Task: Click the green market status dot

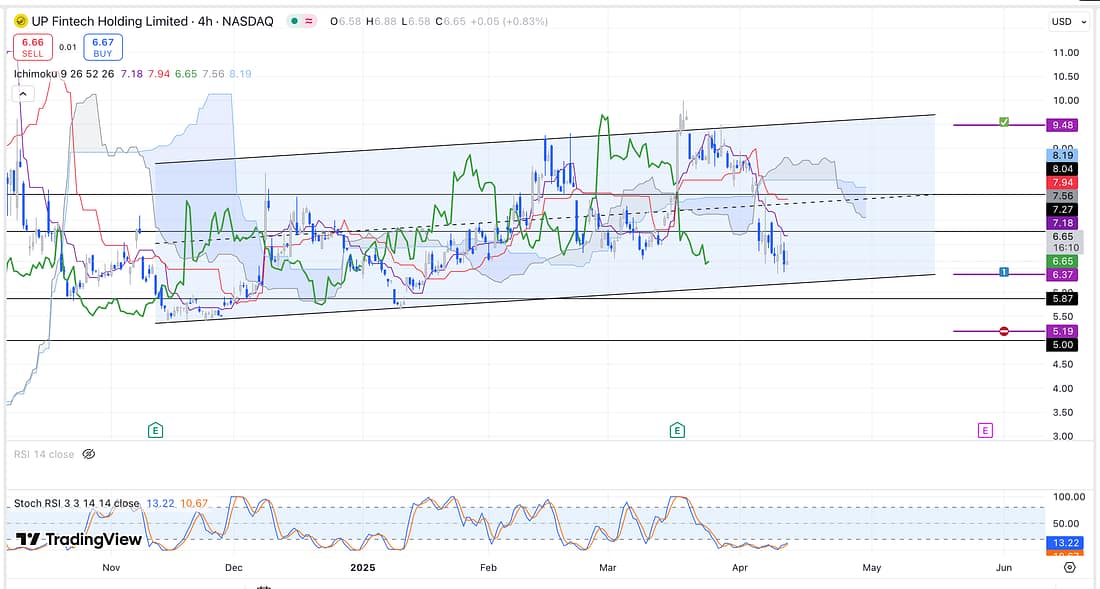Action: click(292, 21)
